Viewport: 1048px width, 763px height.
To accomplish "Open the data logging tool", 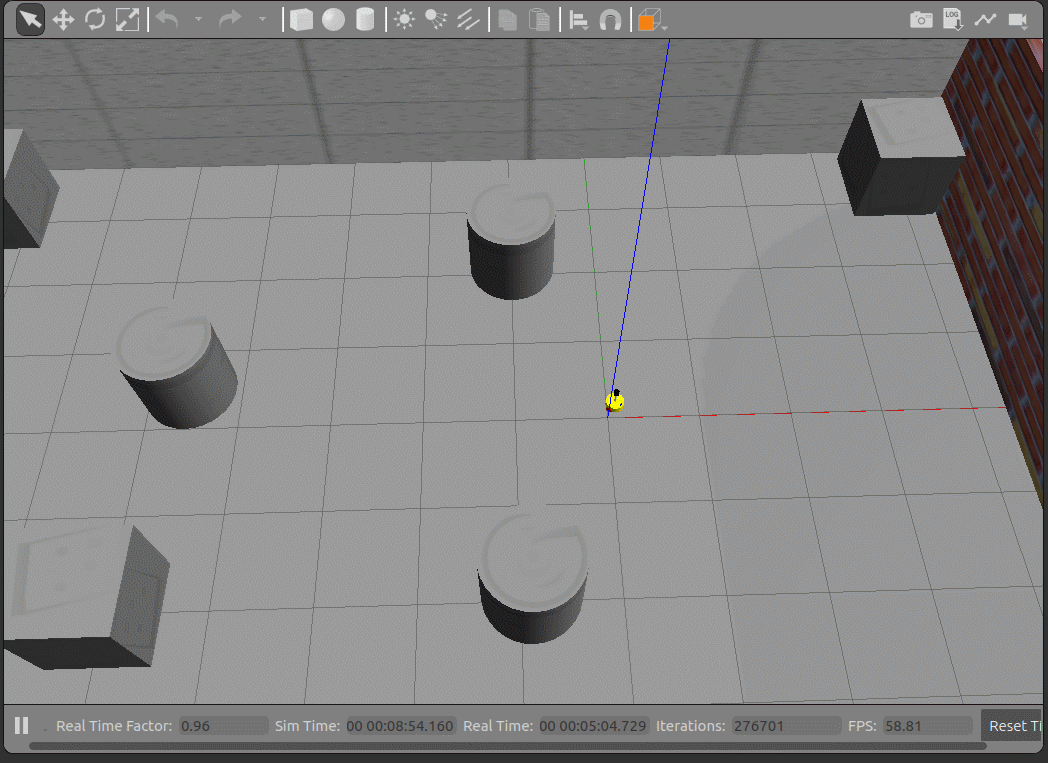I will pos(953,20).
